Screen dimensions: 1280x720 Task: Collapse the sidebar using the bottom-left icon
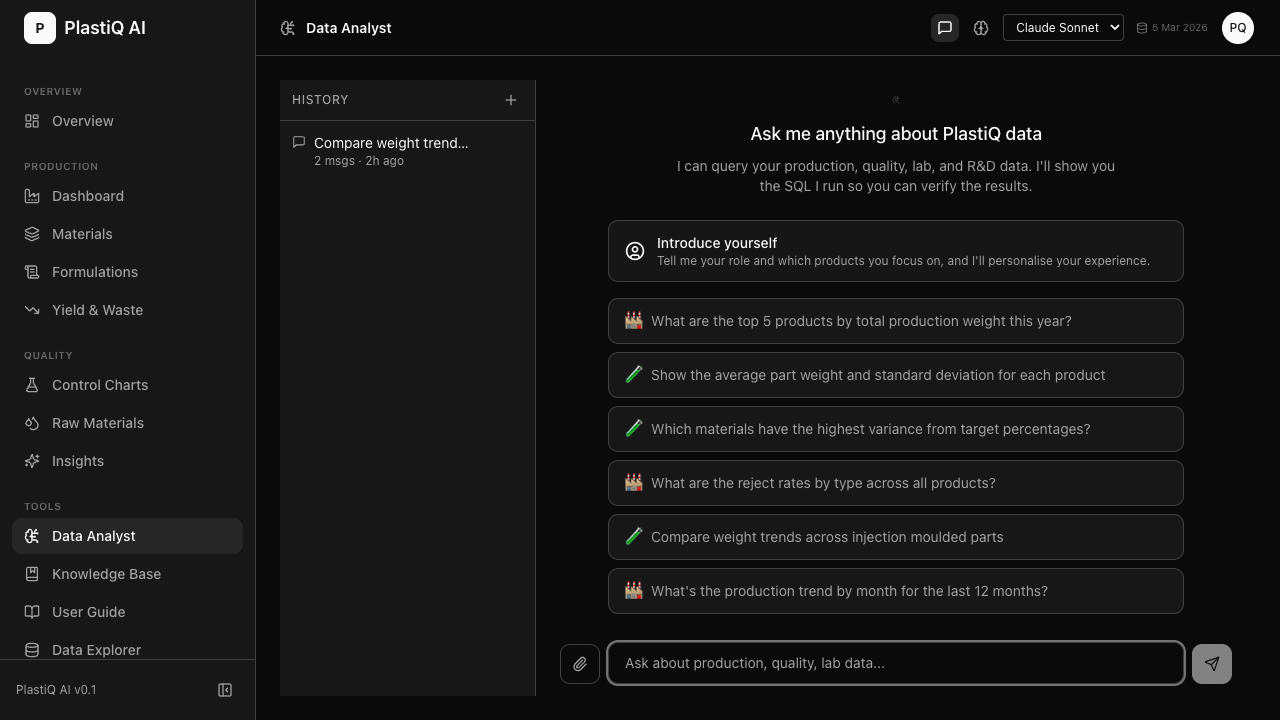coord(225,690)
